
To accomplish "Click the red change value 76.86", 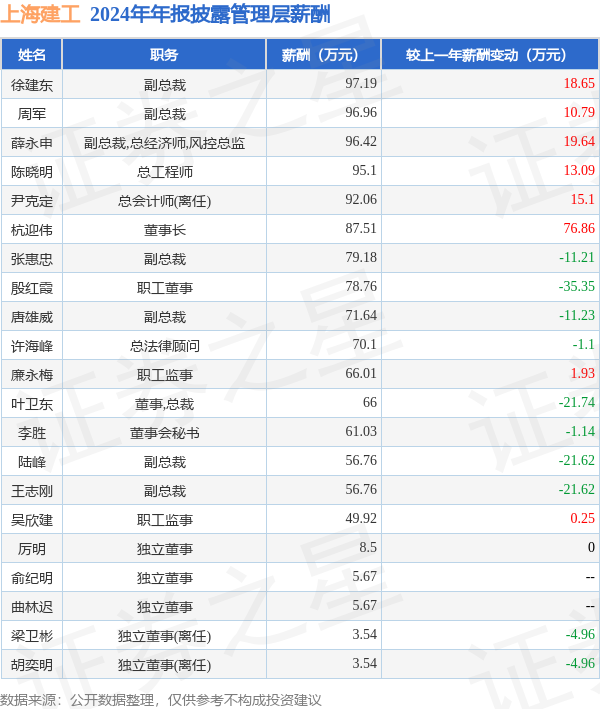I will tap(579, 228).
